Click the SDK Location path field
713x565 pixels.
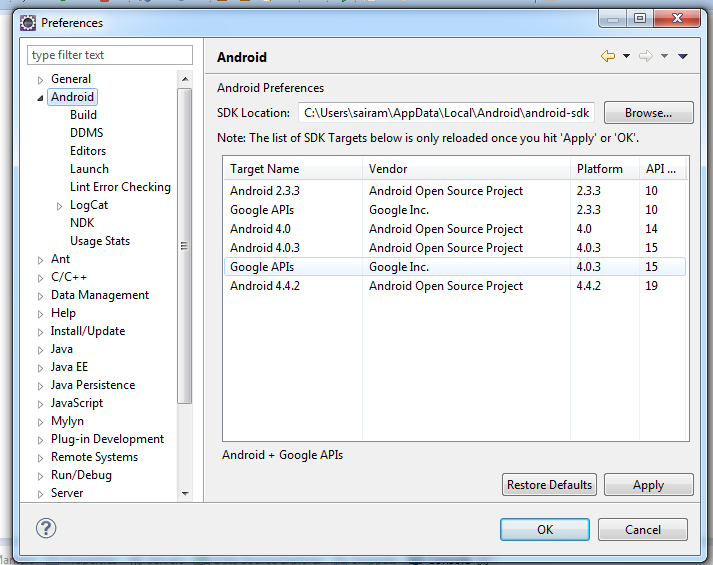point(446,113)
